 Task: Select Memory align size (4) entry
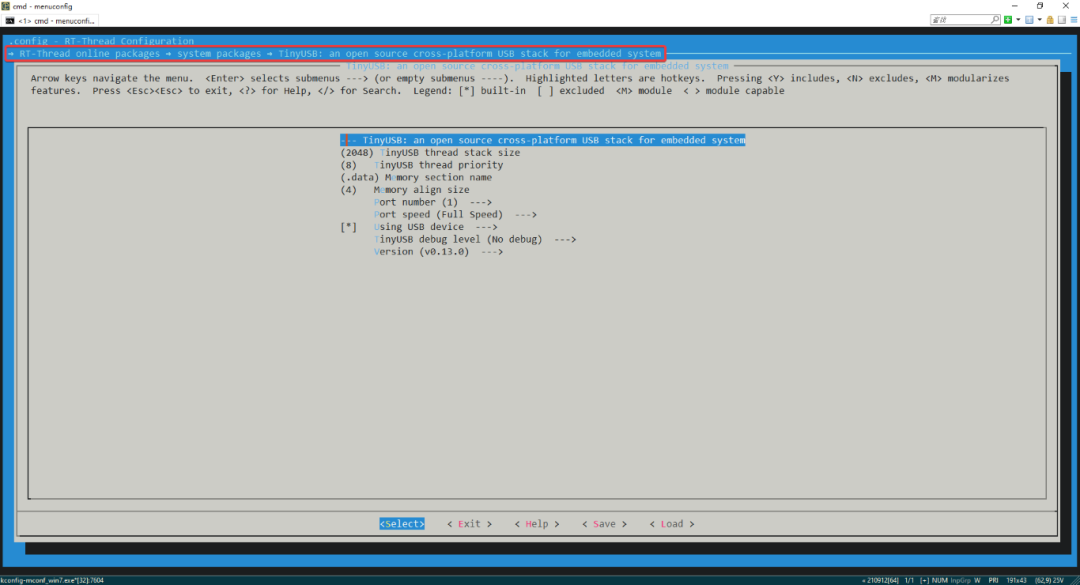[x=405, y=189]
